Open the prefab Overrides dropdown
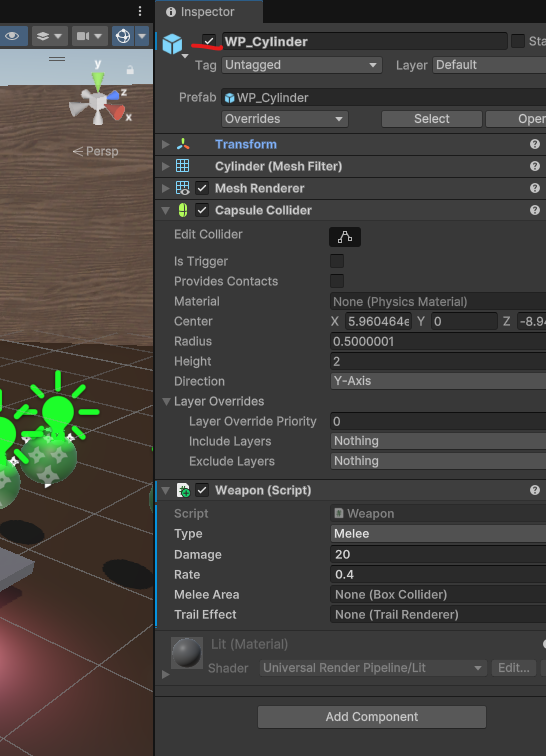 coord(285,119)
